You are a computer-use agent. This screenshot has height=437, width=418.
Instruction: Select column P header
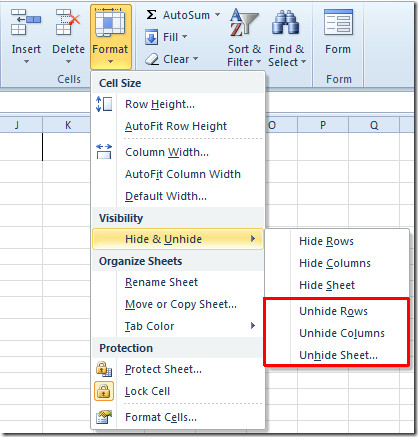(x=323, y=125)
